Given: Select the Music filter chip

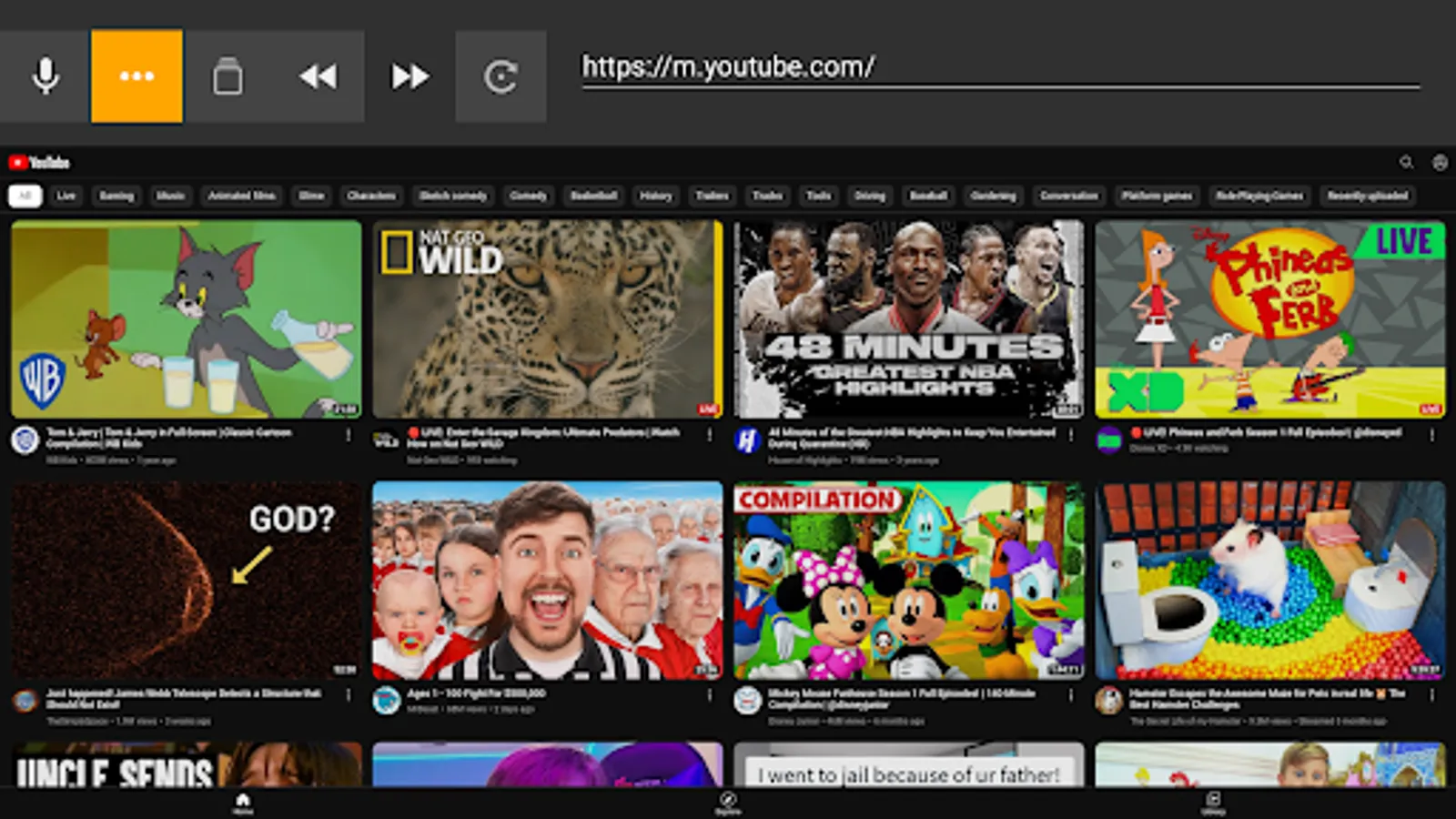Looking at the screenshot, I should pyautogui.click(x=170, y=196).
